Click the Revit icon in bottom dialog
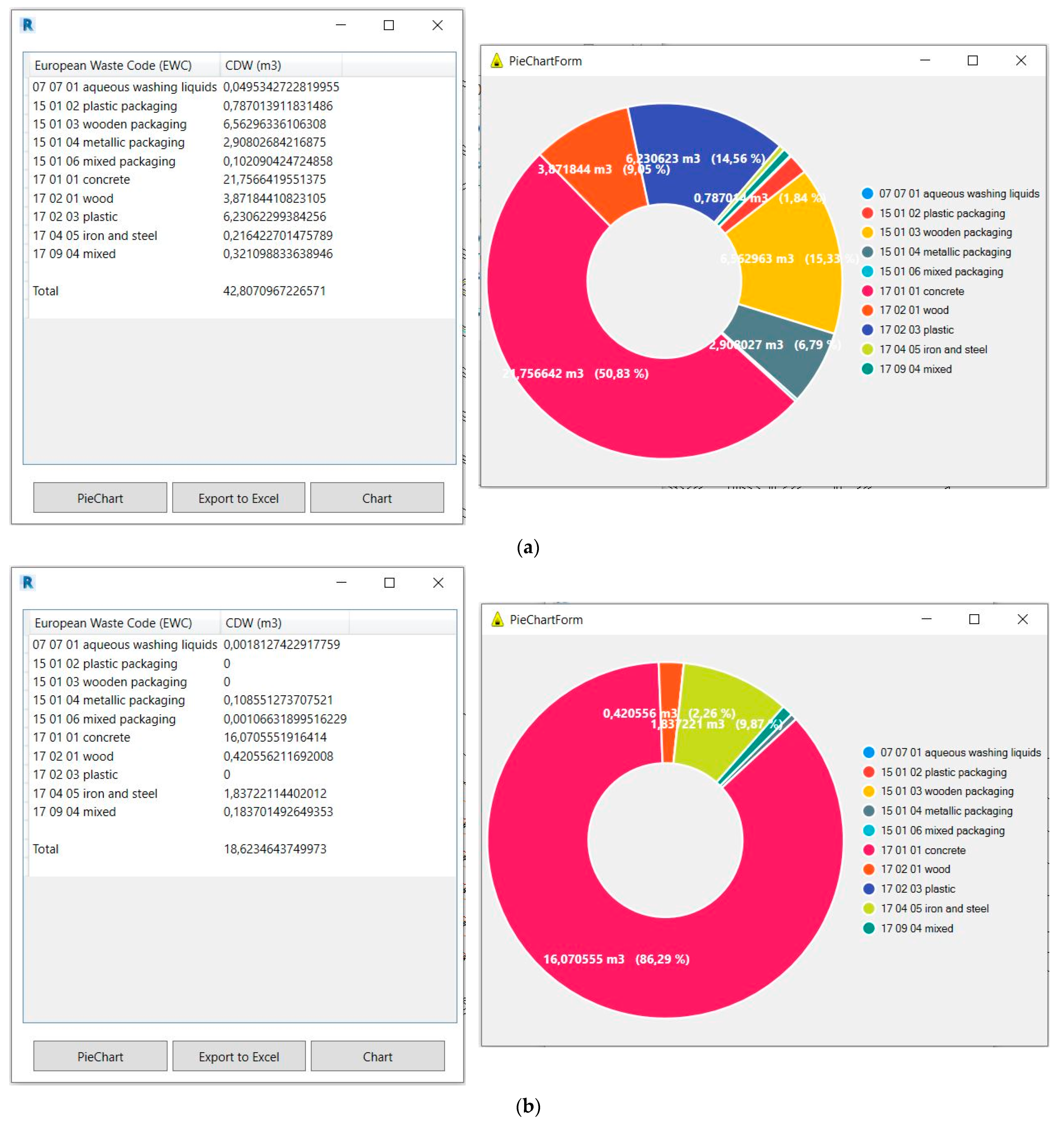 click(x=27, y=583)
